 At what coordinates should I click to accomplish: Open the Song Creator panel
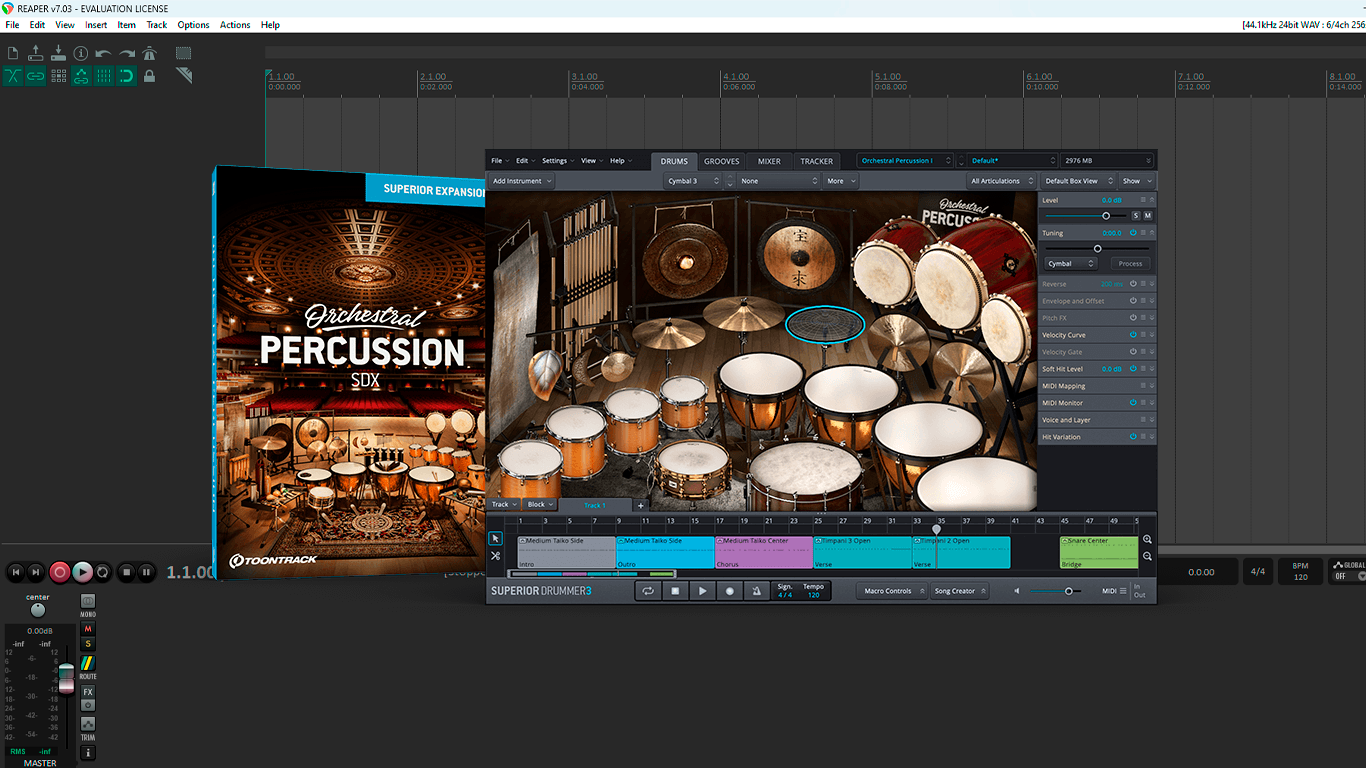tap(960, 591)
